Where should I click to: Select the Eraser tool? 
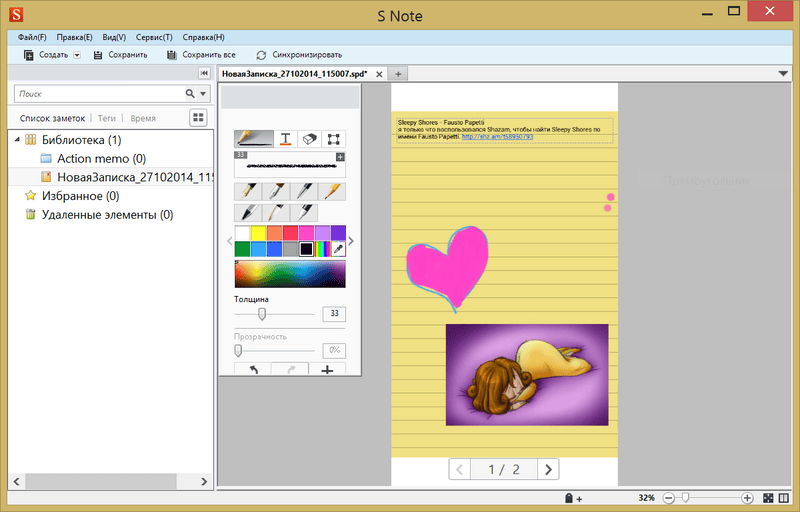tap(309, 139)
